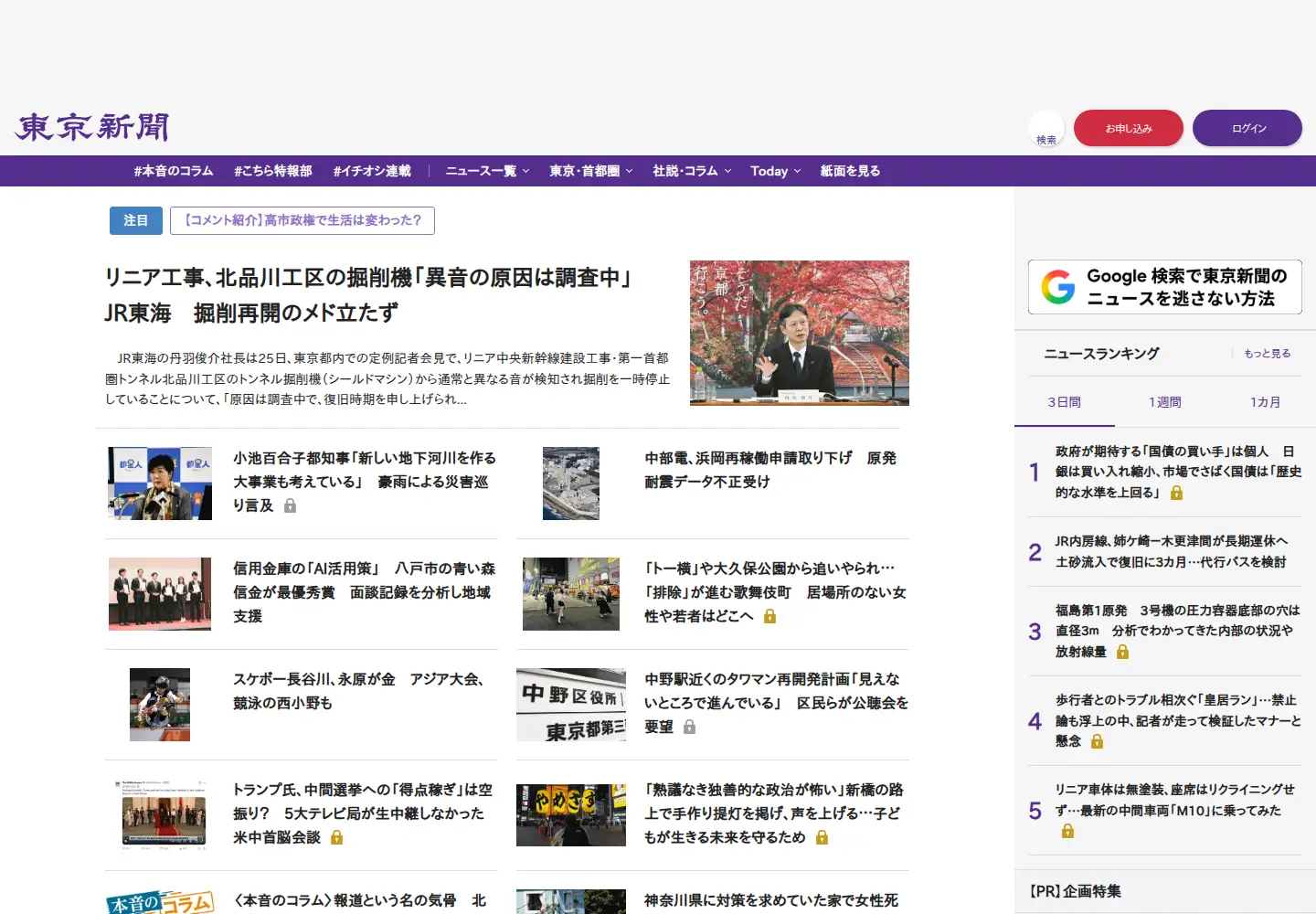Switch ranking to the 1カ月 tab
The image size is (1316, 914).
(x=1266, y=402)
